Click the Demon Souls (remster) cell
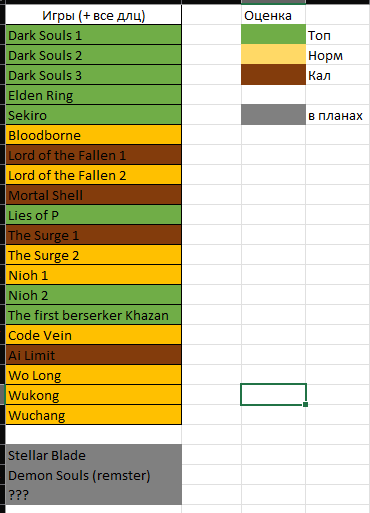The width and height of the screenshot is (370, 513). tap(94, 475)
